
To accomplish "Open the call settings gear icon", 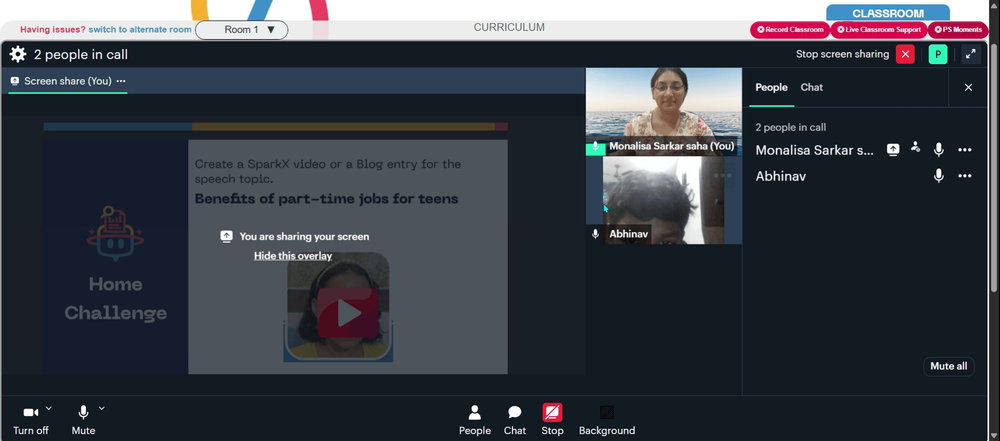I will click(x=18, y=54).
